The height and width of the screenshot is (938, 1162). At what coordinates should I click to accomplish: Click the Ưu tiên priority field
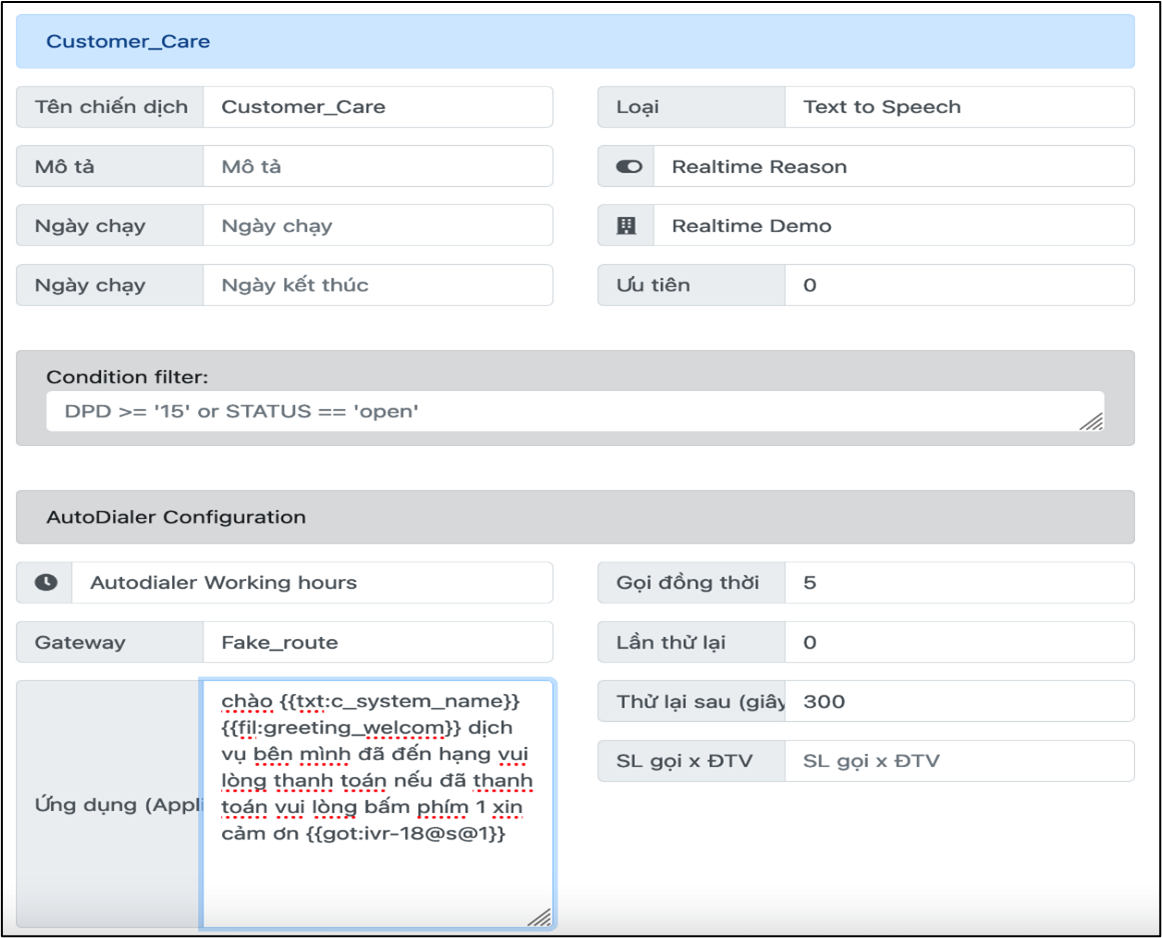[958, 285]
